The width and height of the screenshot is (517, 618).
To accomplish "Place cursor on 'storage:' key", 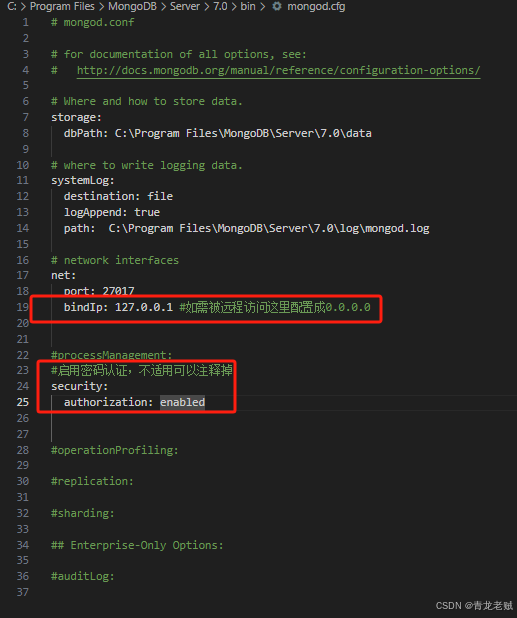I will click(x=76, y=117).
